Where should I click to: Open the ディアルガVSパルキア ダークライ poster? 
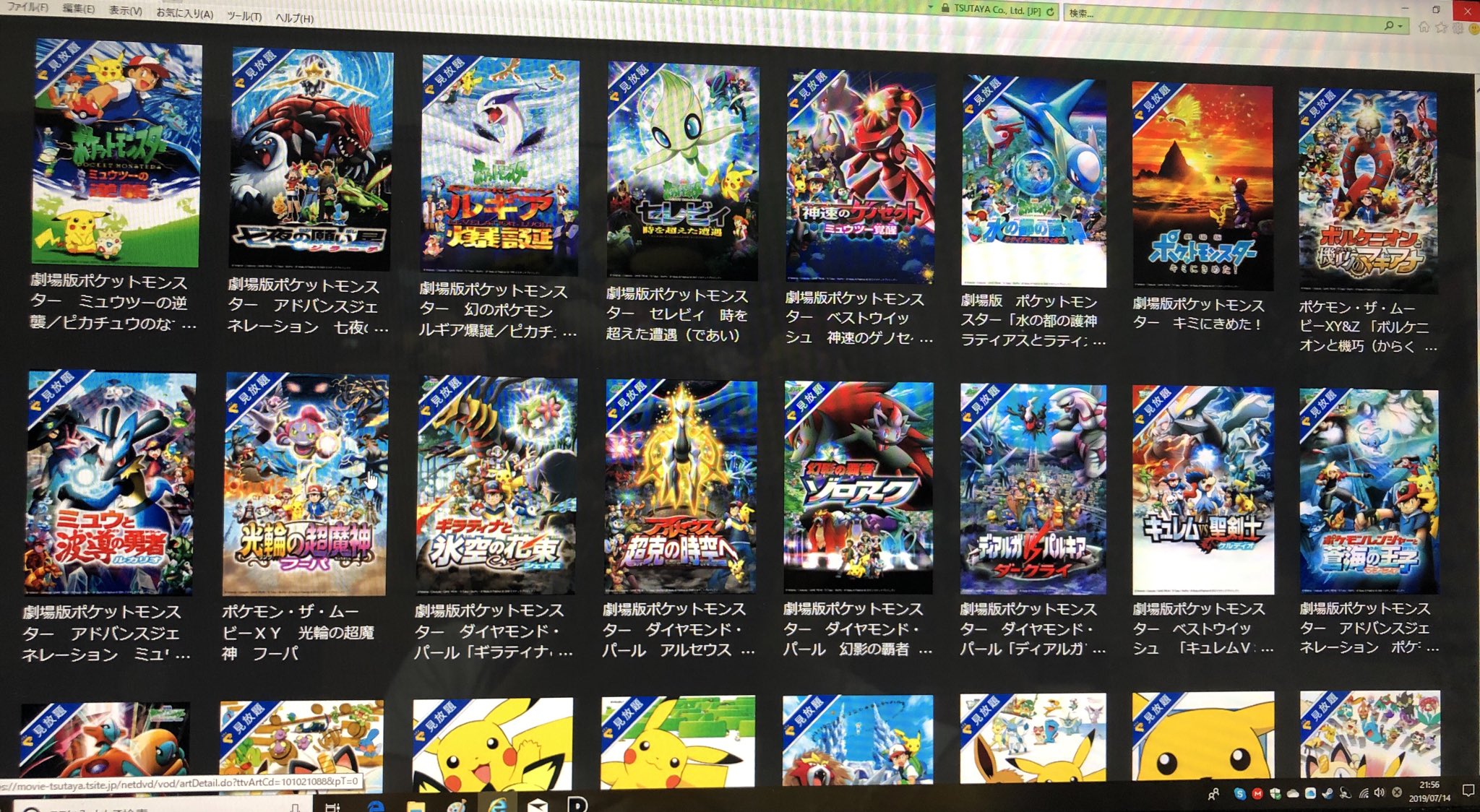tap(1033, 489)
